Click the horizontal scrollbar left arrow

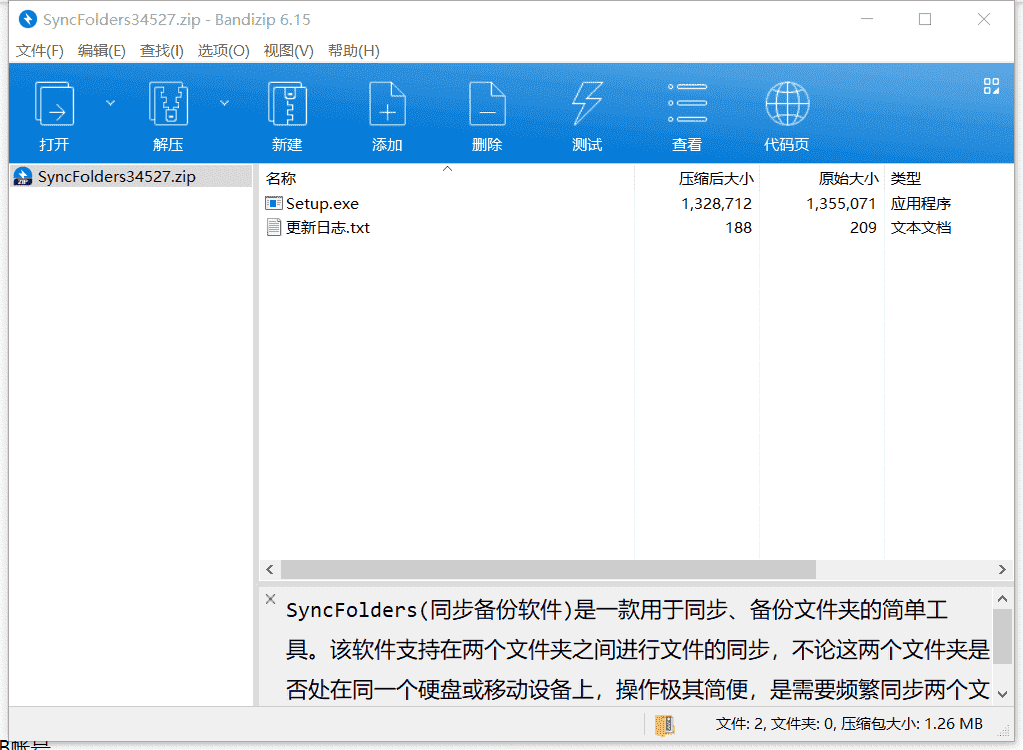pos(270,569)
